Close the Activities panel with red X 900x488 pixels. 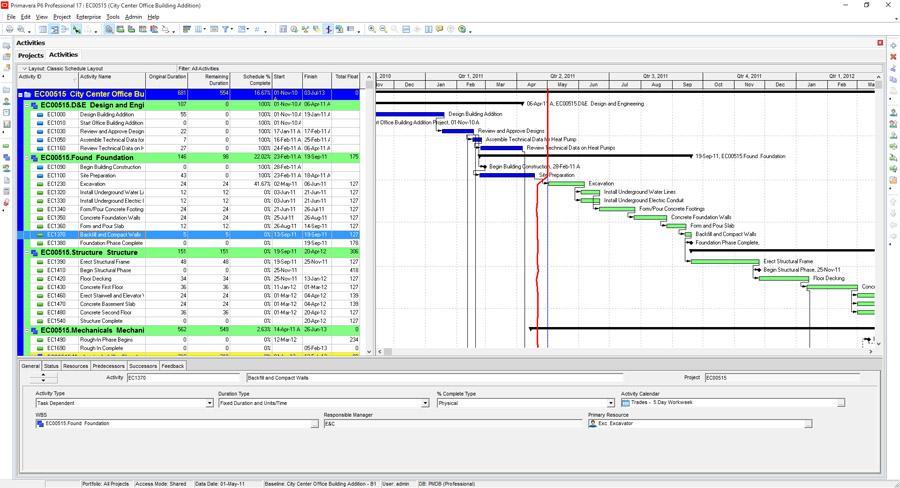[x=880, y=43]
